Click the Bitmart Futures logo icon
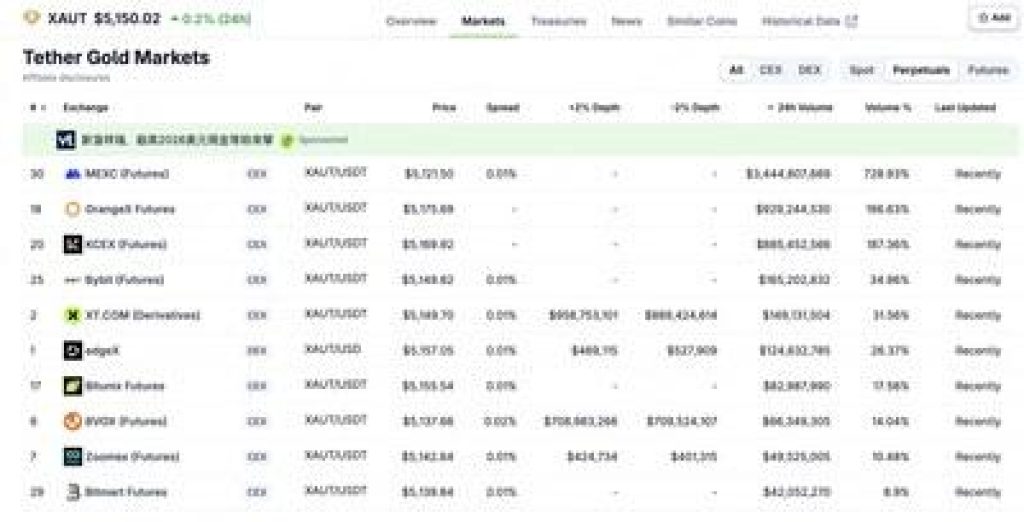This screenshot has width=1024, height=522. tap(72, 491)
